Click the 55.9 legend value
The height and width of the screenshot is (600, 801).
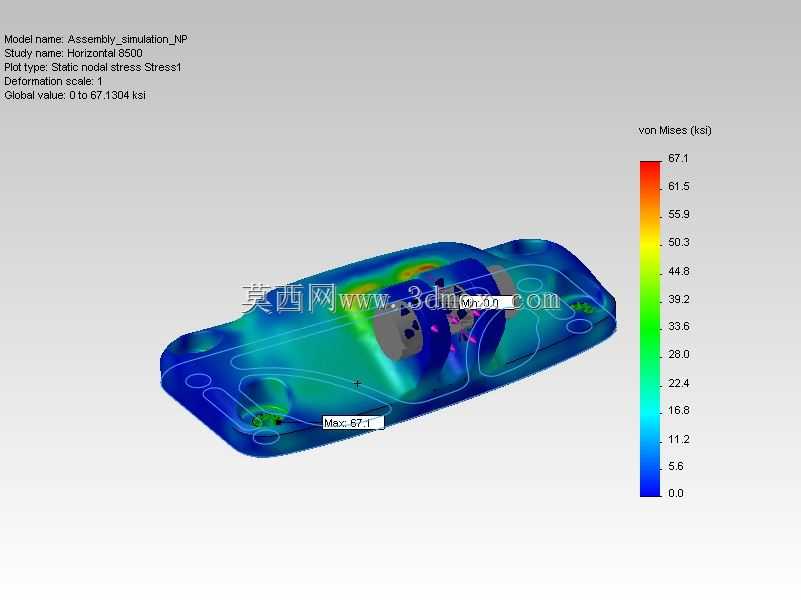point(679,214)
